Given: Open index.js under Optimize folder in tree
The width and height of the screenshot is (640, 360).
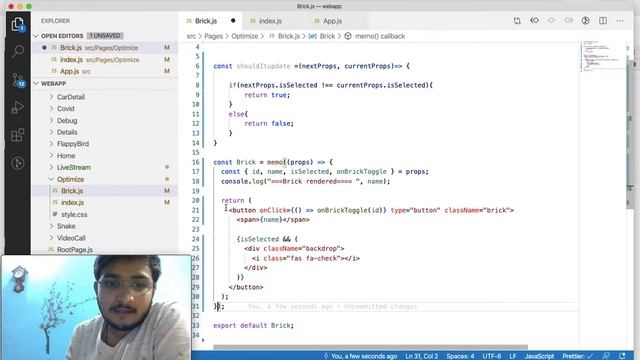Looking at the screenshot, I should (x=104, y=202).
